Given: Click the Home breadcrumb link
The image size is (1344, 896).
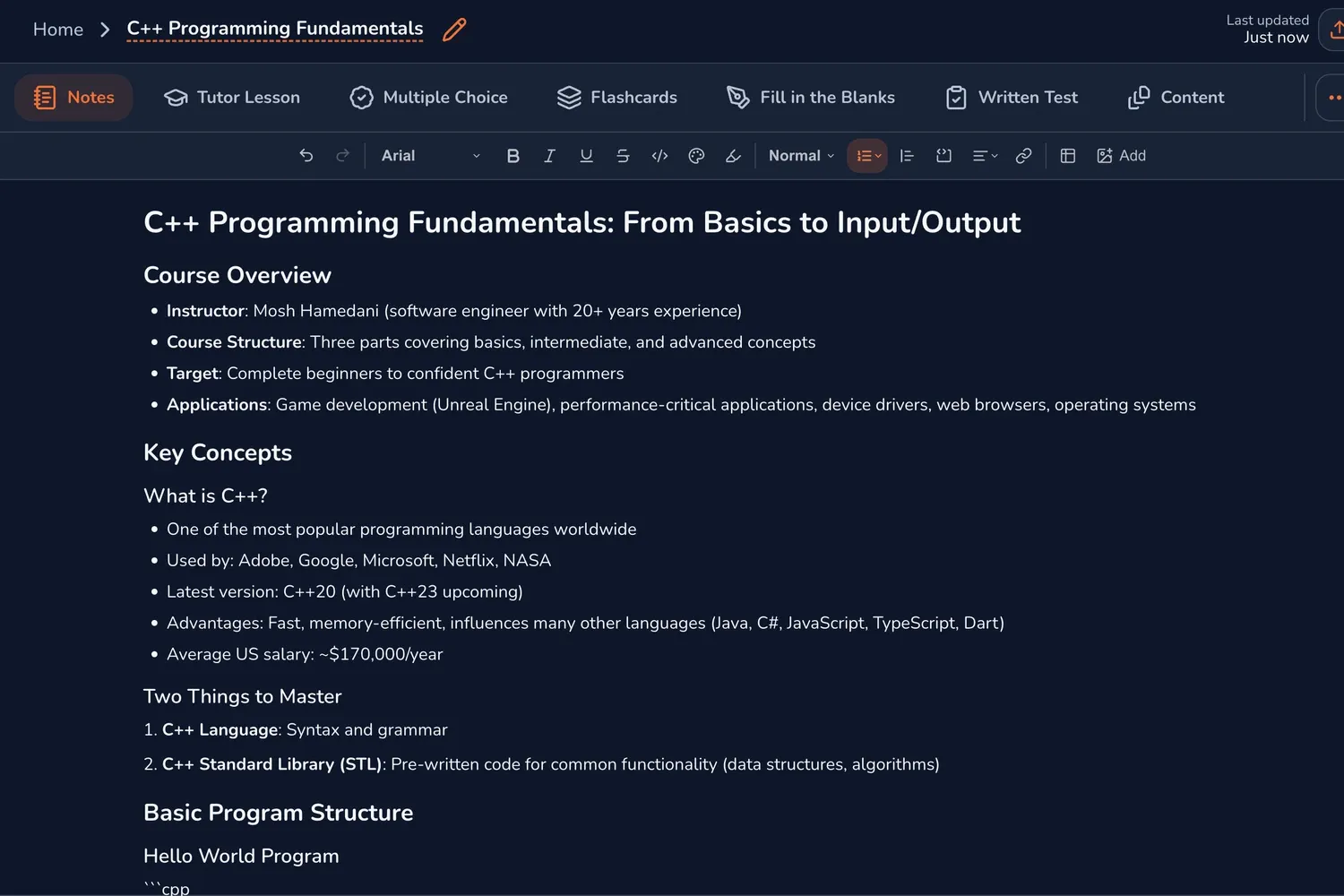Looking at the screenshot, I should click(58, 30).
